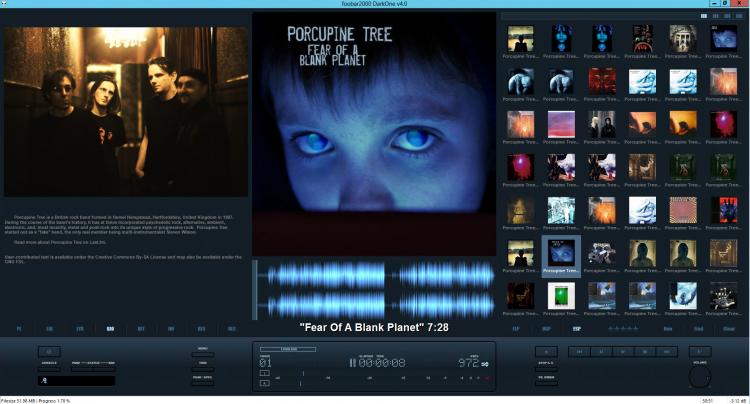The height and width of the screenshot is (404, 750).
Task: Select the highlighted first layout icon above album grid
Action: pyautogui.click(x=704, y=16)
